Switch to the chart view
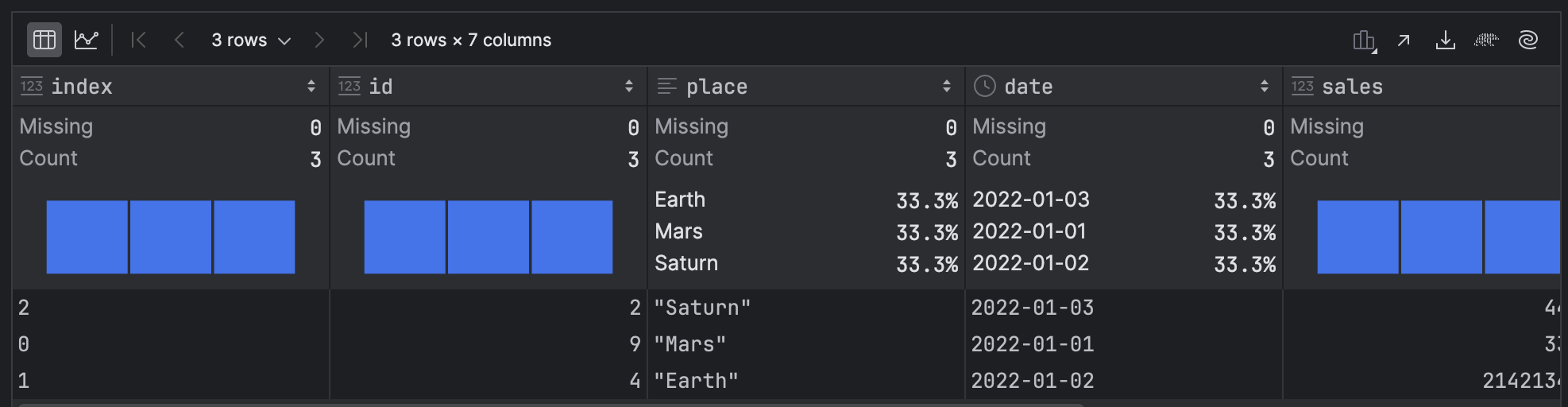The image size is (1568, 407). pyautogui.click(x=86, y=40)
